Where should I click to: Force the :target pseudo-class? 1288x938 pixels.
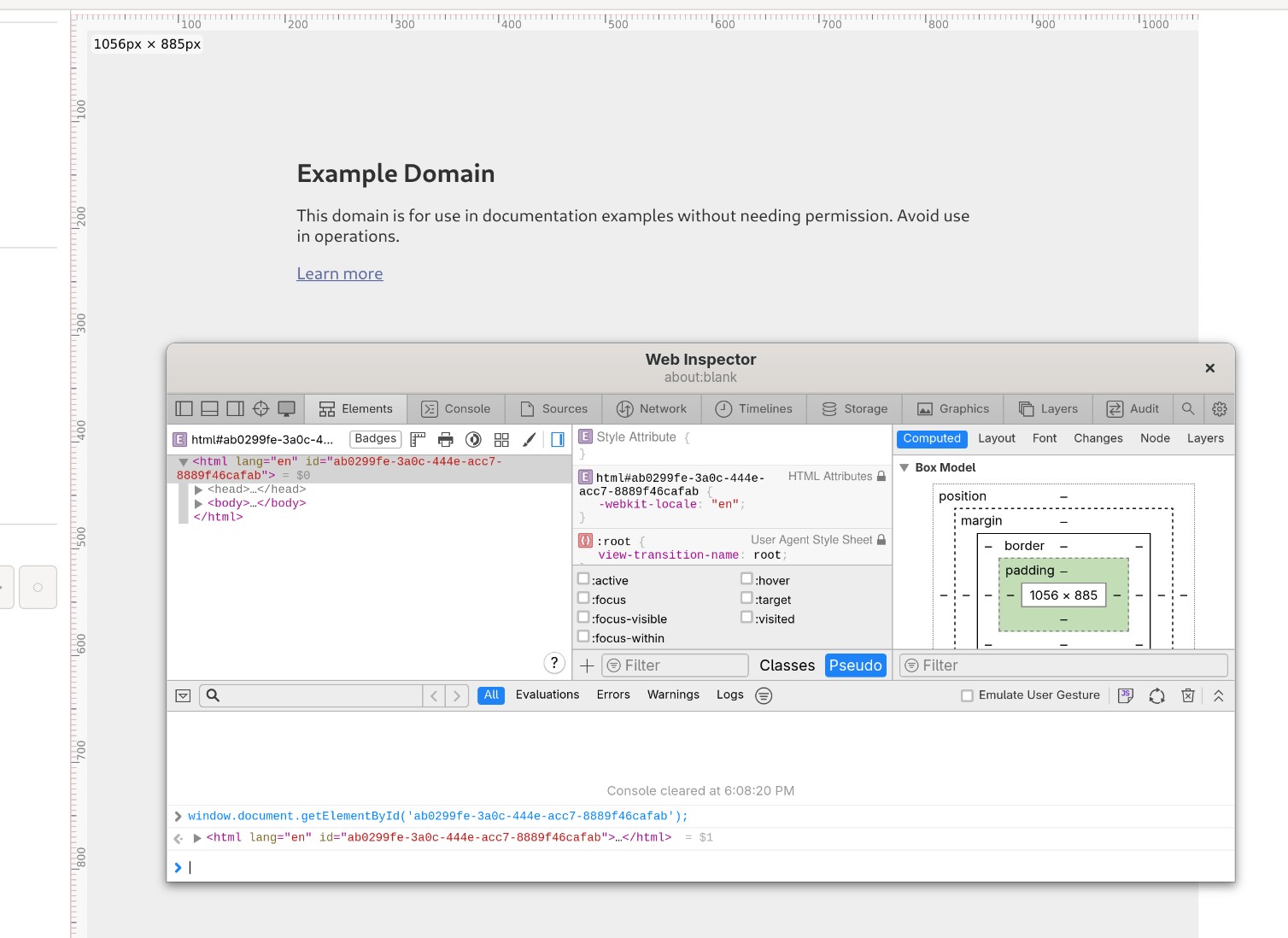(746, 598)
